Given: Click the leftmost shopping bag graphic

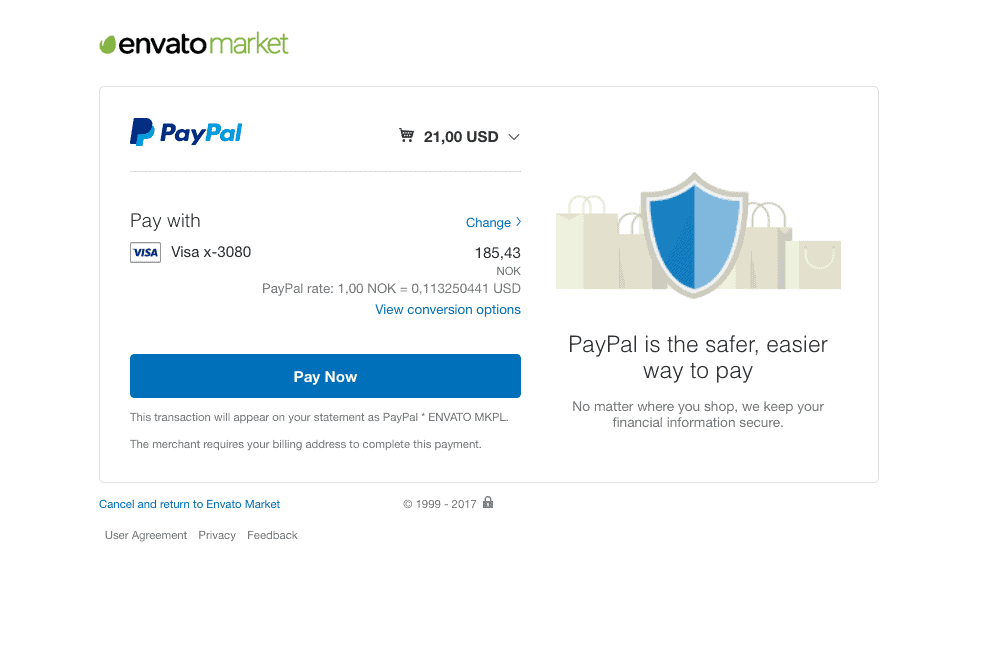Looking at the screenshot, I should click(x=585, y=245).
